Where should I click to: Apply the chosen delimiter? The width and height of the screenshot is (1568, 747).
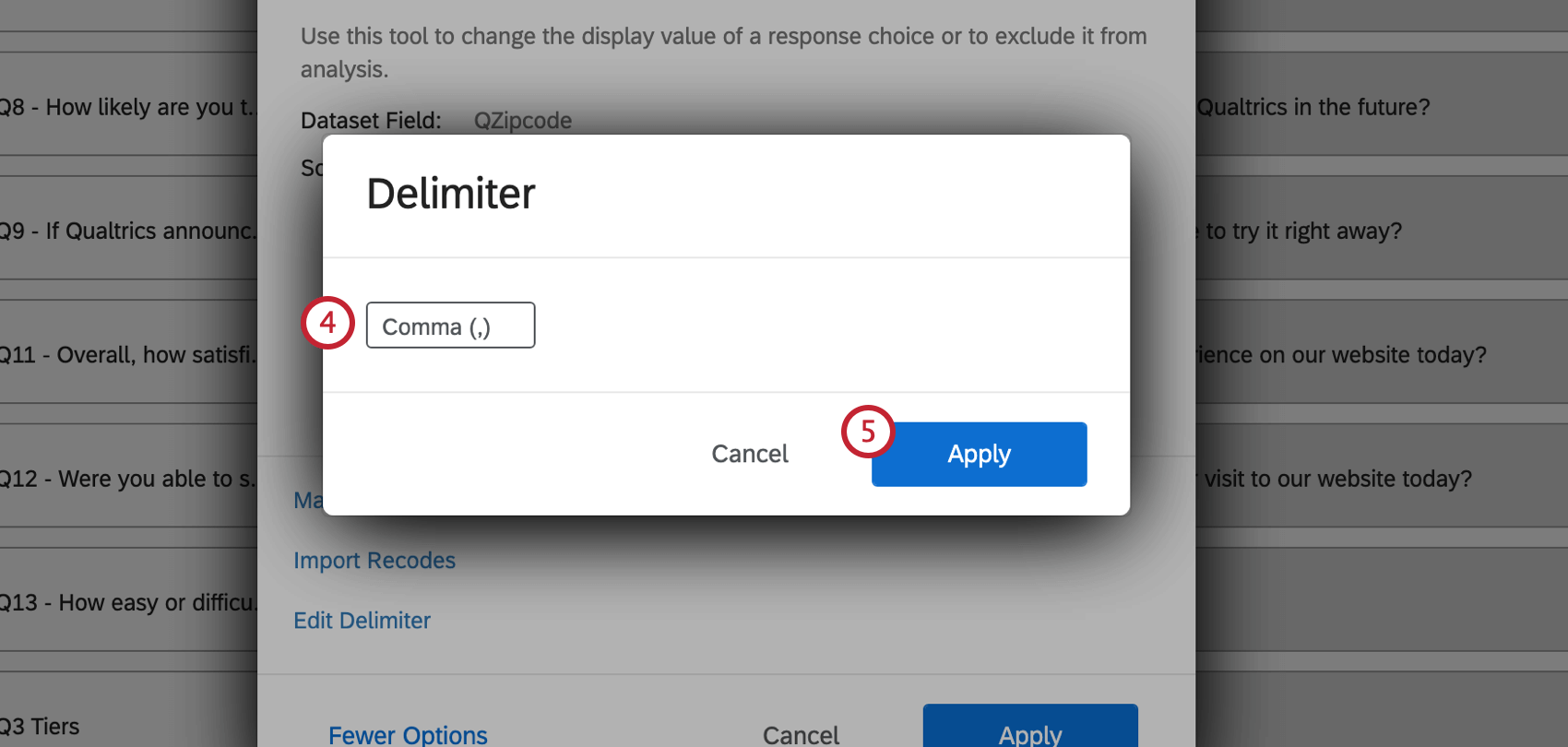pyautogui.click(x=978, y=453)
